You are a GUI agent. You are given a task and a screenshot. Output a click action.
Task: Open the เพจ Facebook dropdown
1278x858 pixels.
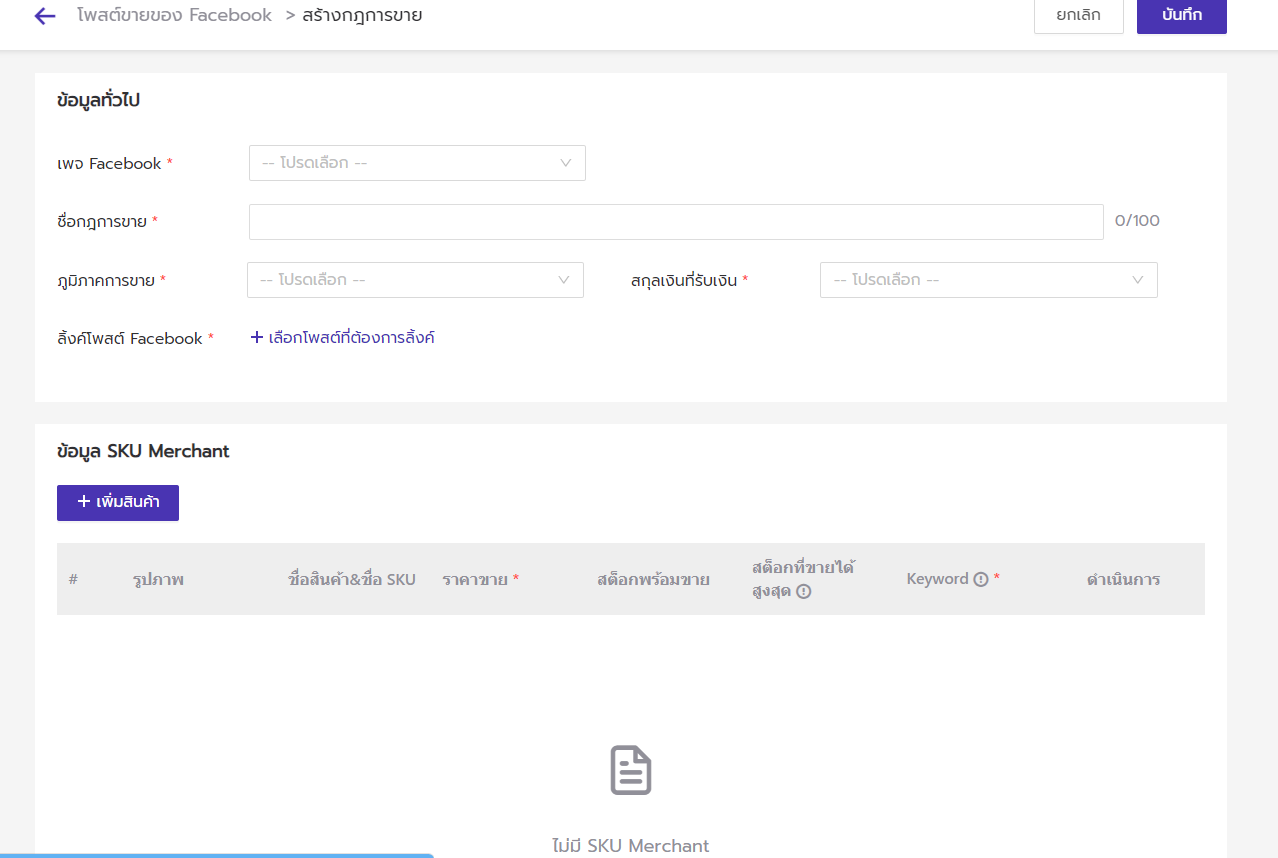[417, 163]
